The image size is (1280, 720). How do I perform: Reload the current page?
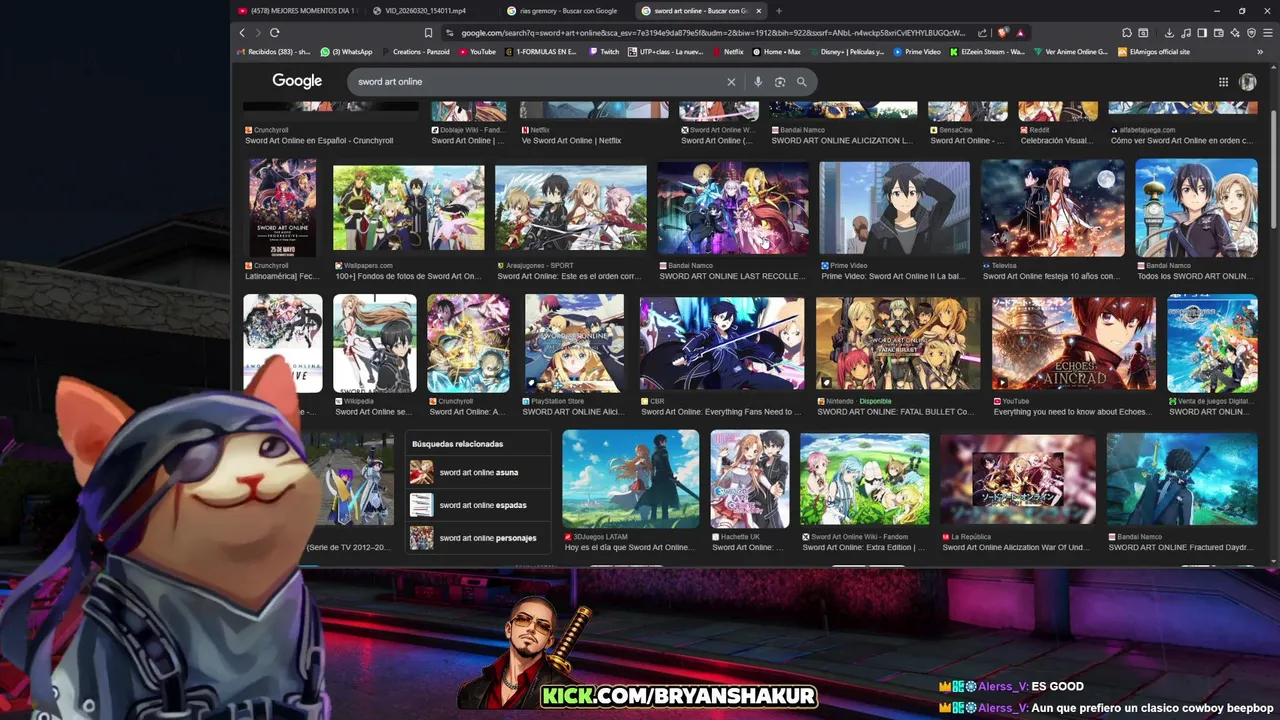274,32
